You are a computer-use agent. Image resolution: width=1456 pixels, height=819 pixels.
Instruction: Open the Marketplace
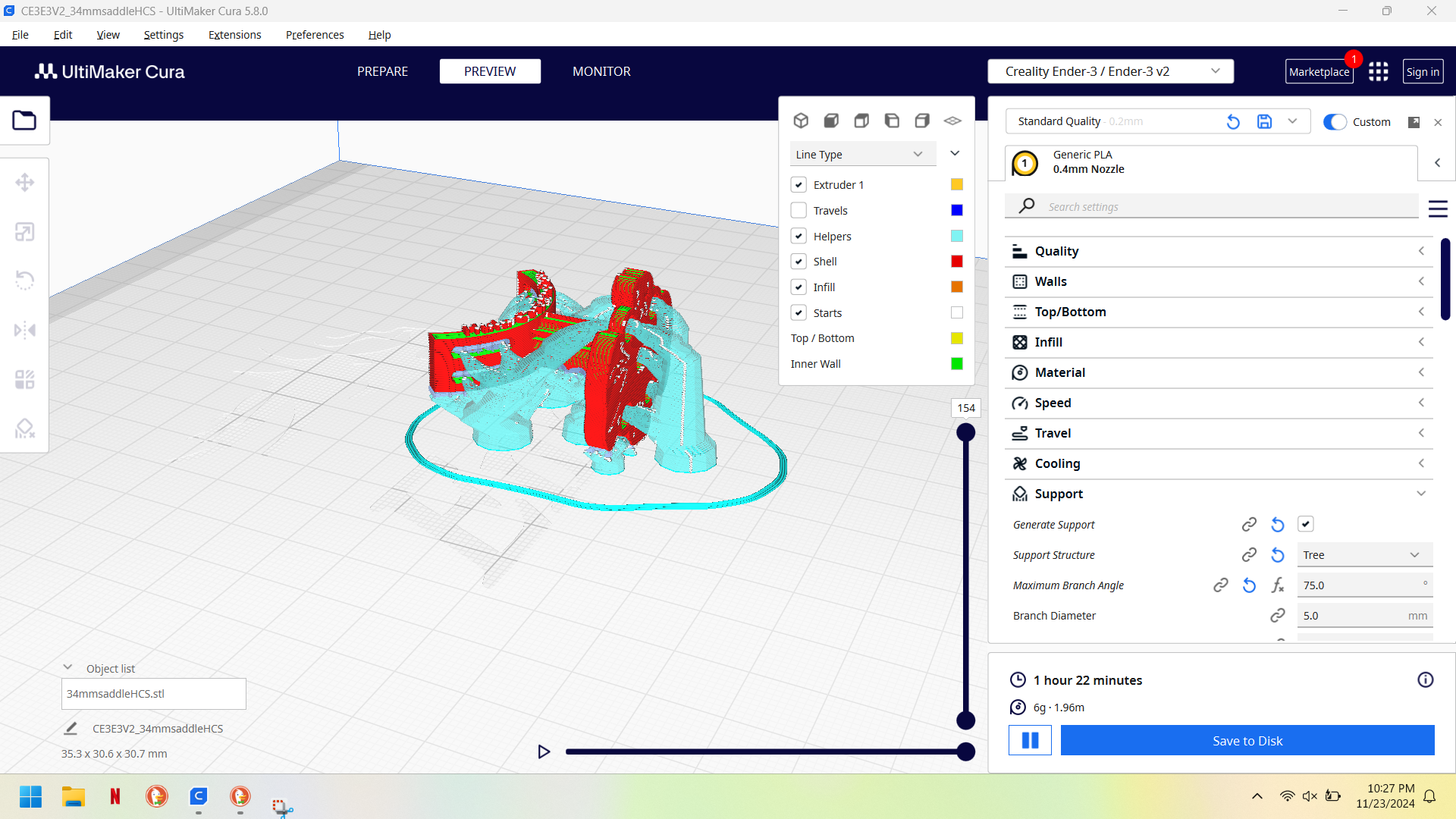[1319, 72]
